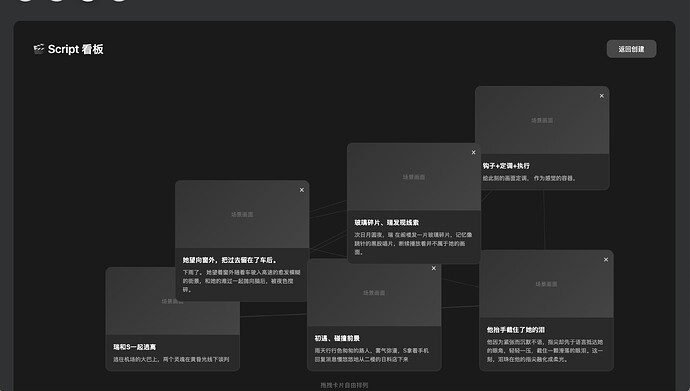This screenshot has width=690, height=391.
Task: Click the title 初遇、碰撞前景
Action: pyautogui.click(x=337, y=338)
